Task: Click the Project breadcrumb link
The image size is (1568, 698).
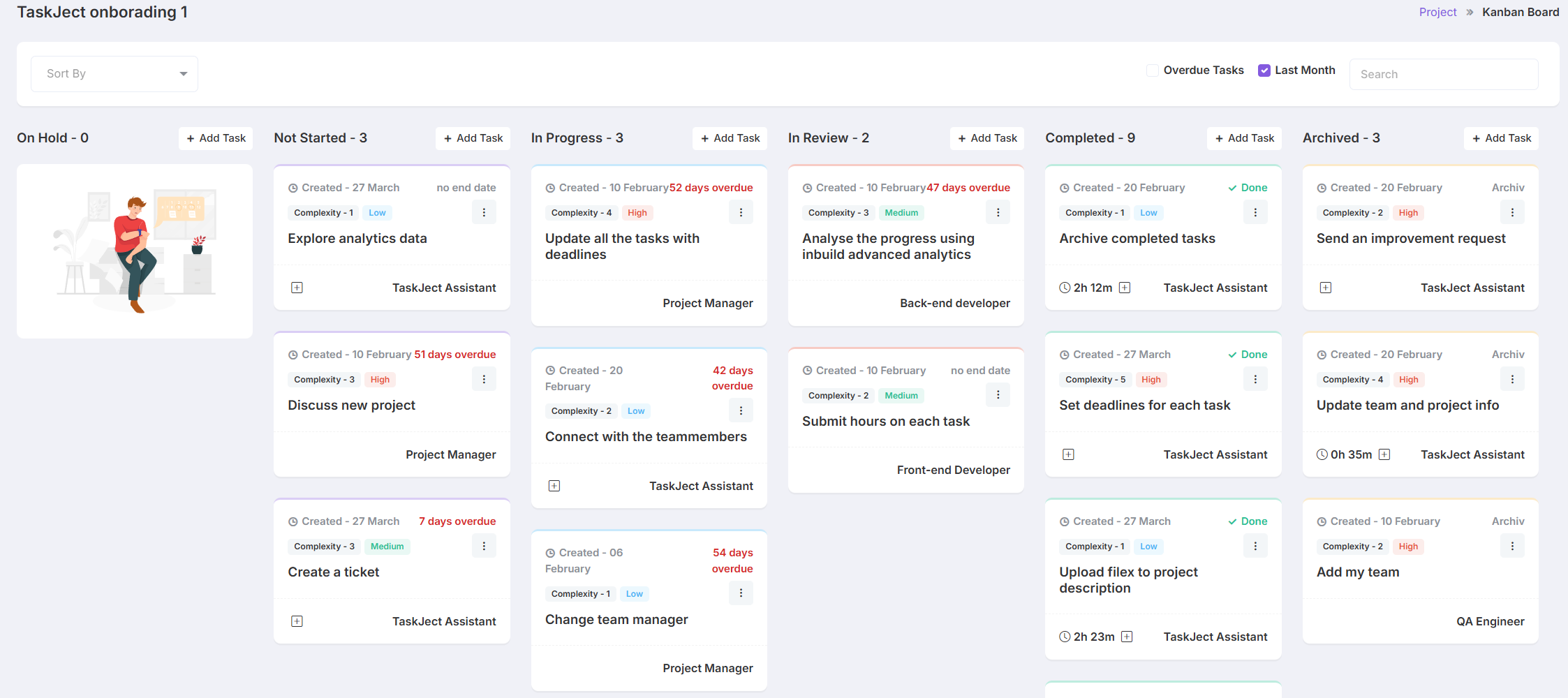Action: pos(1437,12)
